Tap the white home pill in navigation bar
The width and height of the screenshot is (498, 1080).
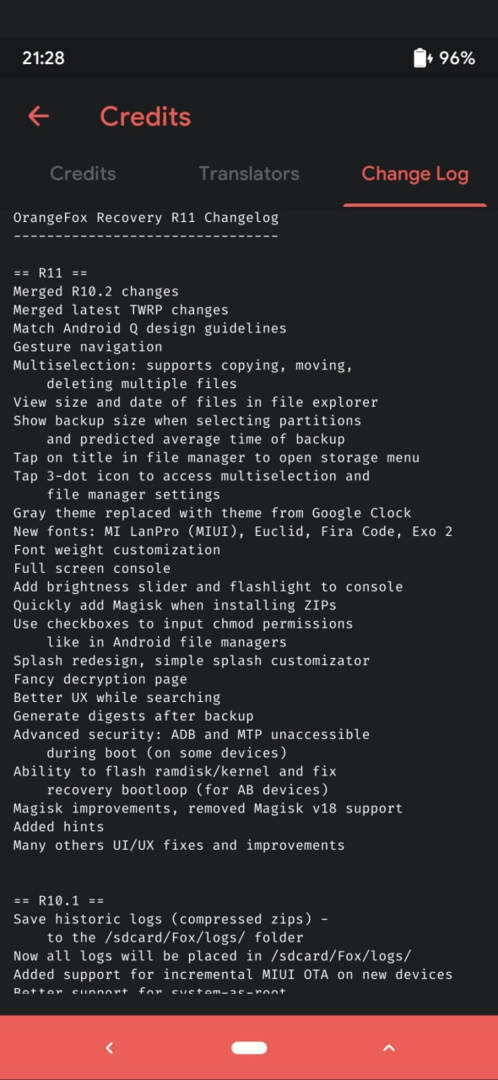[249, 1048]
